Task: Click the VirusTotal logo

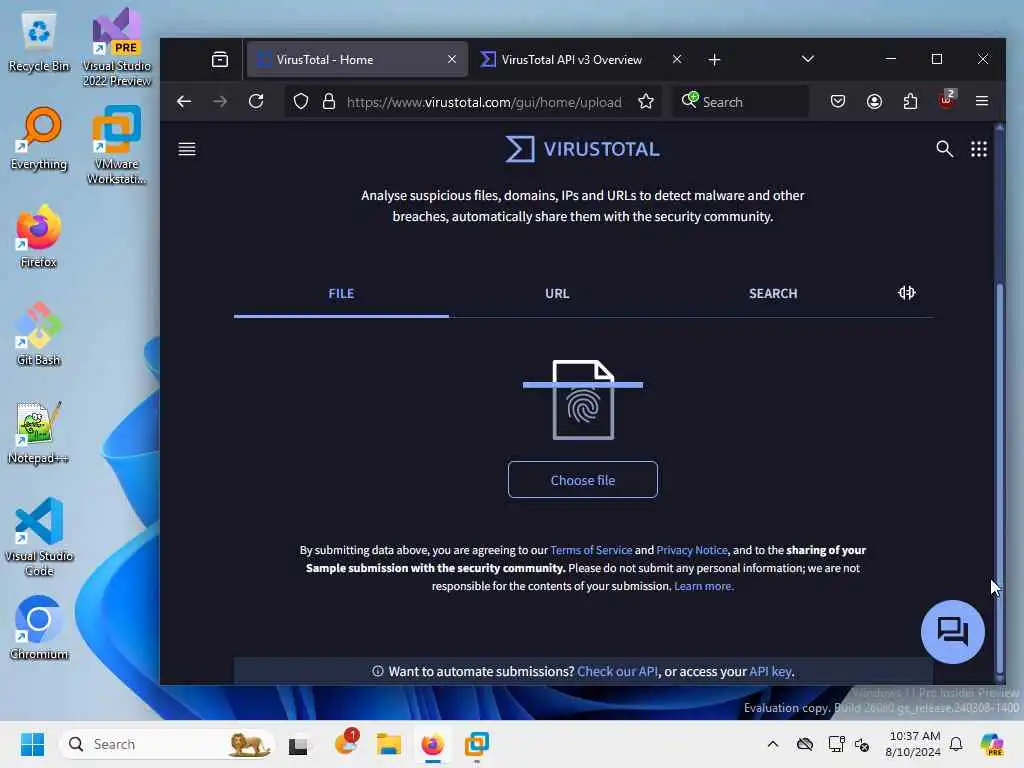Action: coord(583,149)
